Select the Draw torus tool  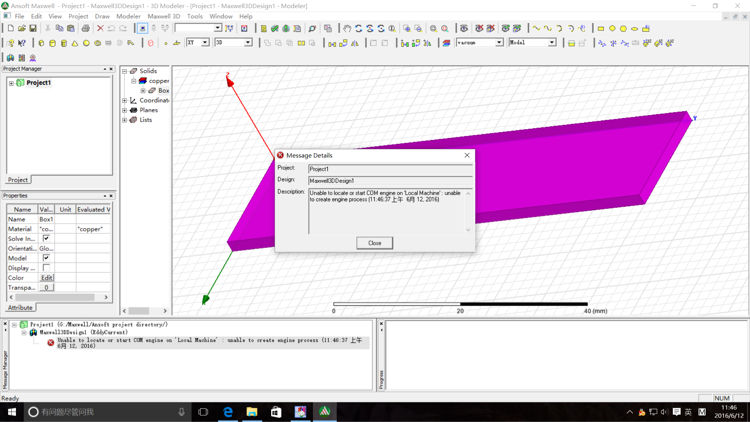pyautogui.click(x=98, y=43)
